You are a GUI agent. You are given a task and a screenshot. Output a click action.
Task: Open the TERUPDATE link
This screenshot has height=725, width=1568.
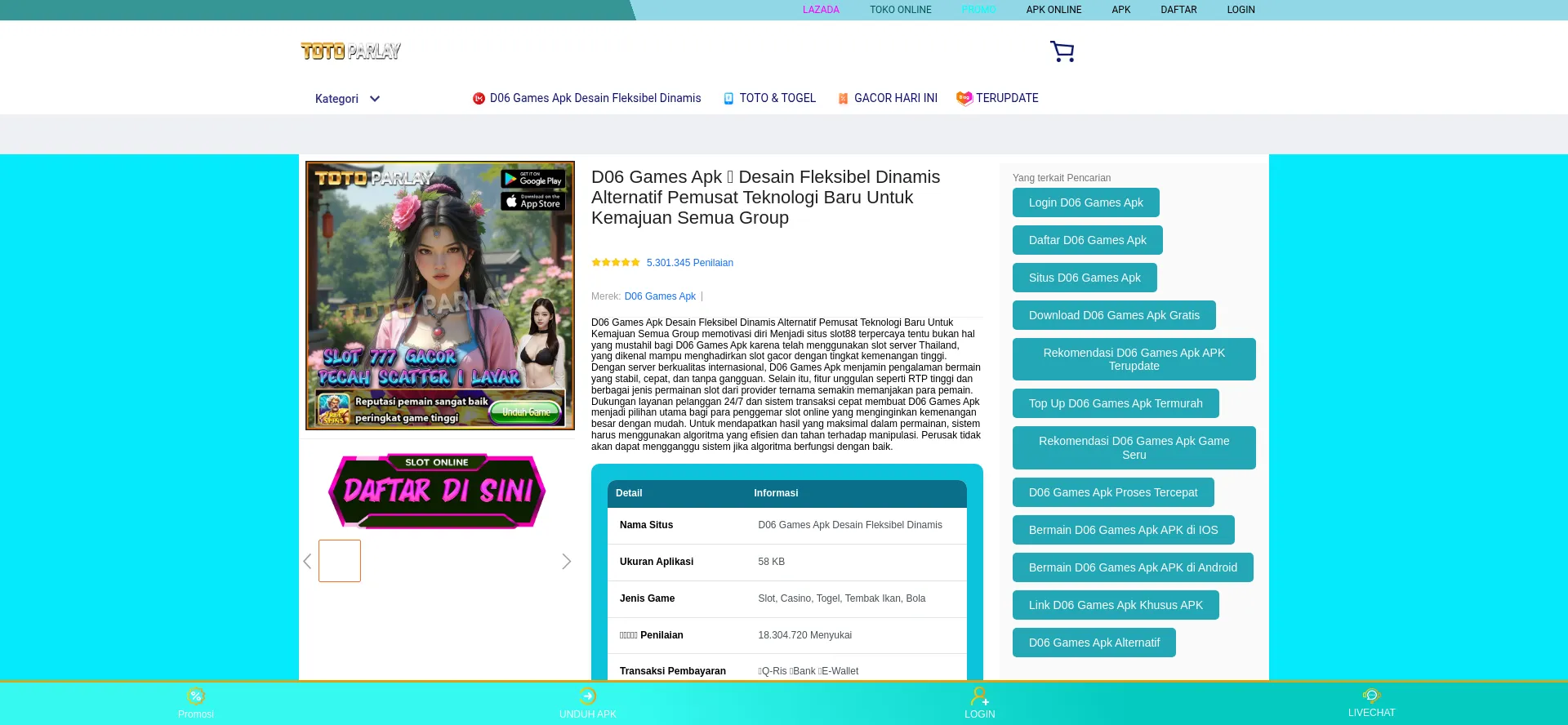pyautogui.click(x=1007, y=98)
